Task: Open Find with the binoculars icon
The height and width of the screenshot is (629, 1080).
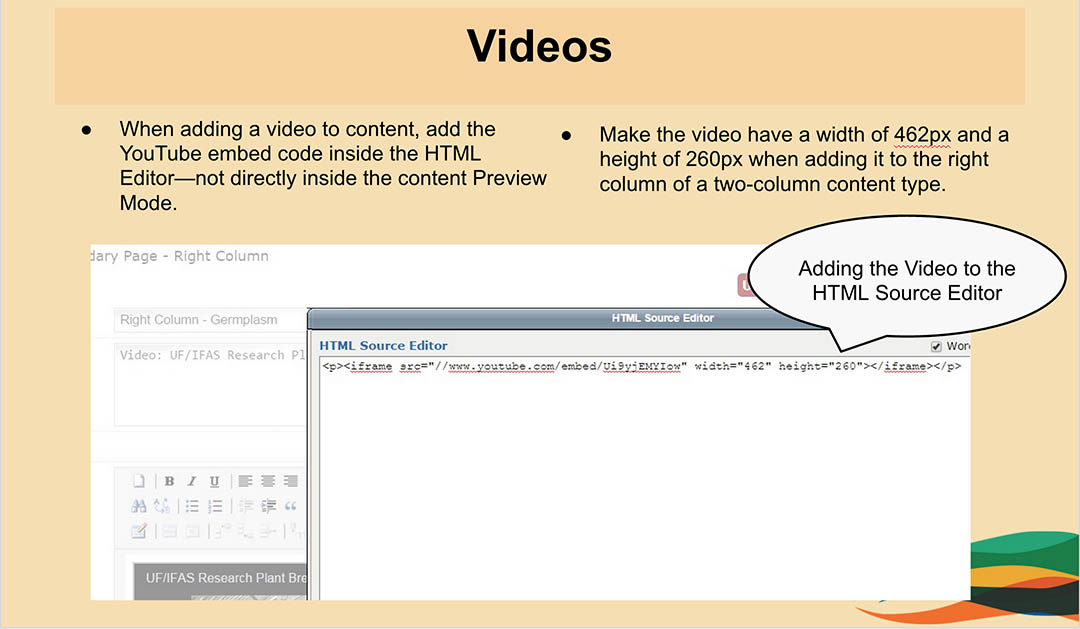Action: (140, 506)
